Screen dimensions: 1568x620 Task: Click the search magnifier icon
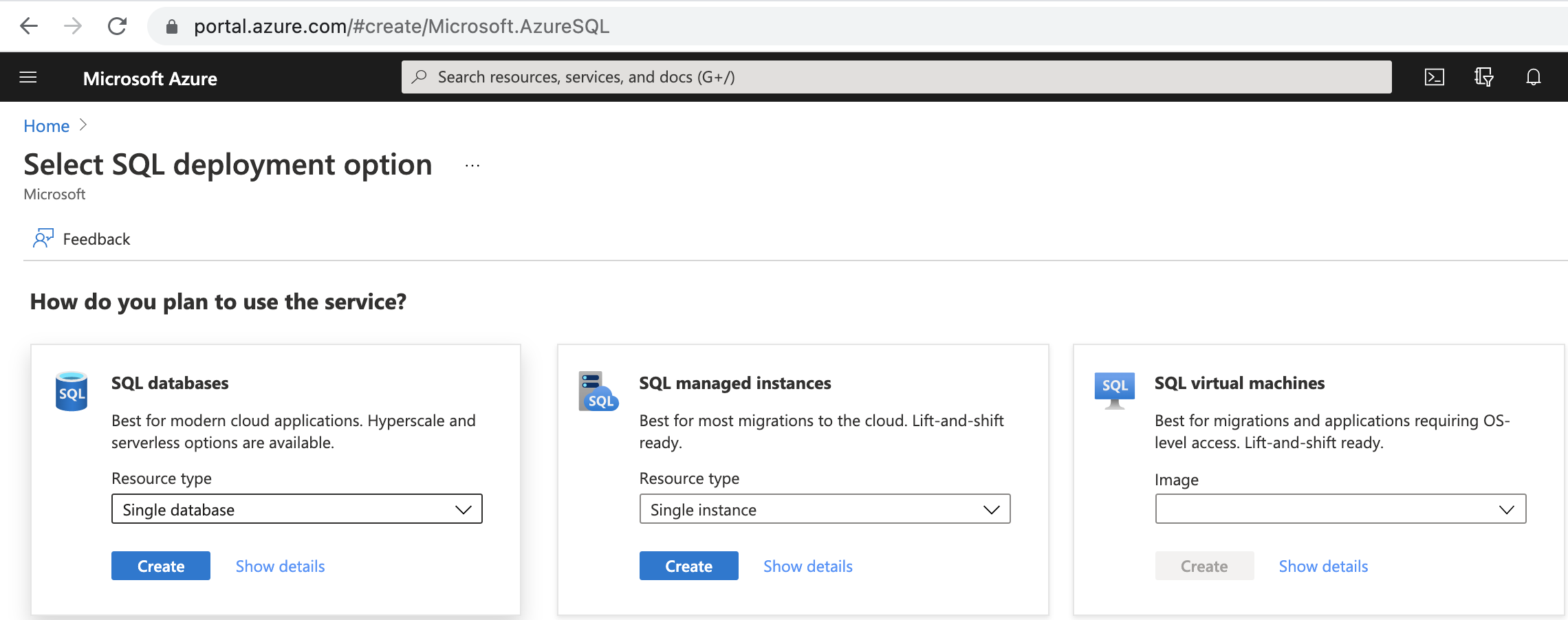[x=419, y=77]
